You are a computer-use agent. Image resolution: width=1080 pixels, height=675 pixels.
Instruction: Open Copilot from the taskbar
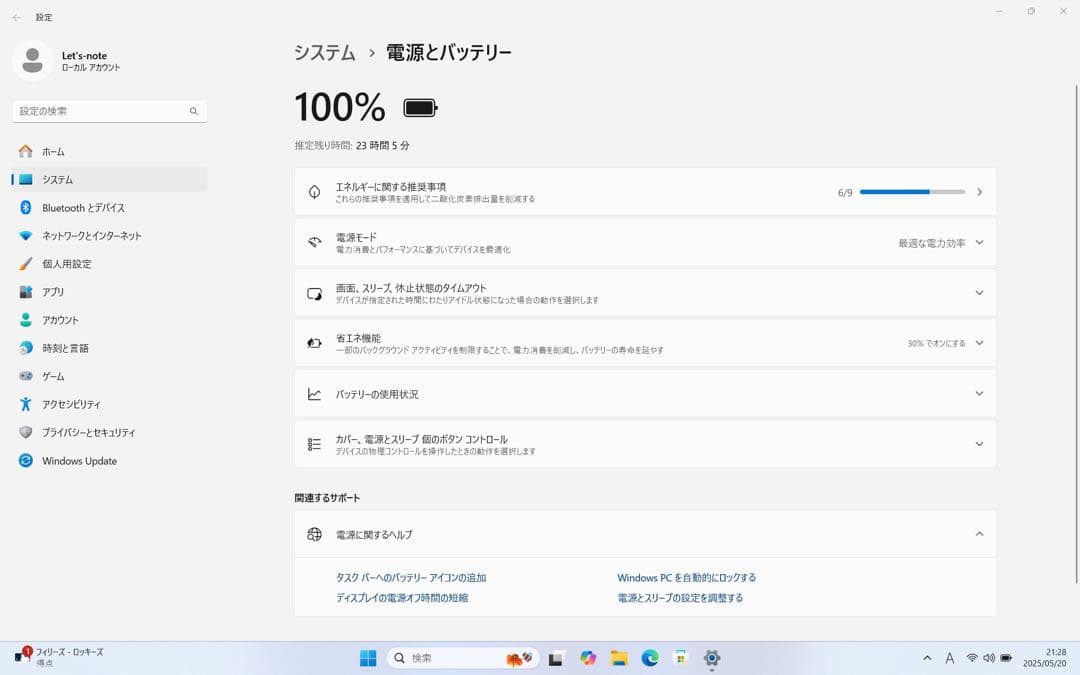click(587, 658)
